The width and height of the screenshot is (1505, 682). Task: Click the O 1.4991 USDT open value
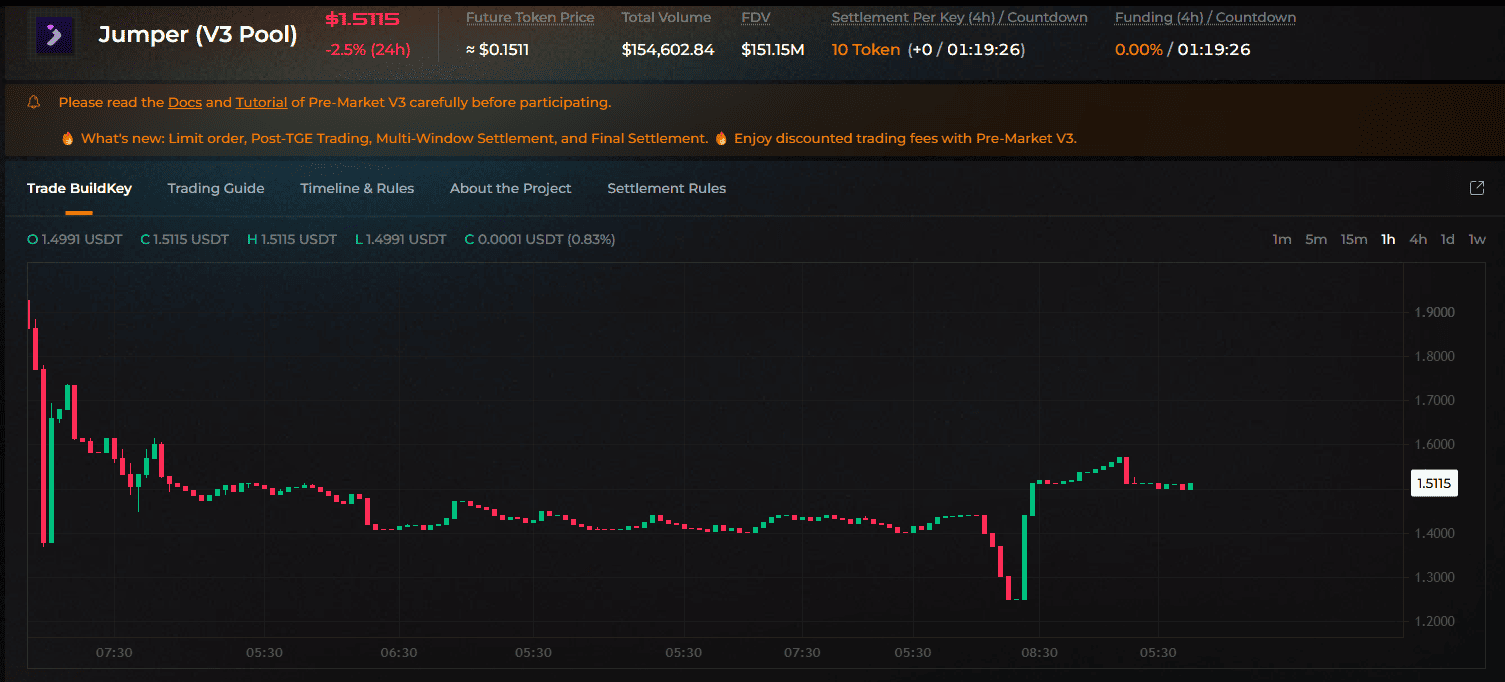75,240
